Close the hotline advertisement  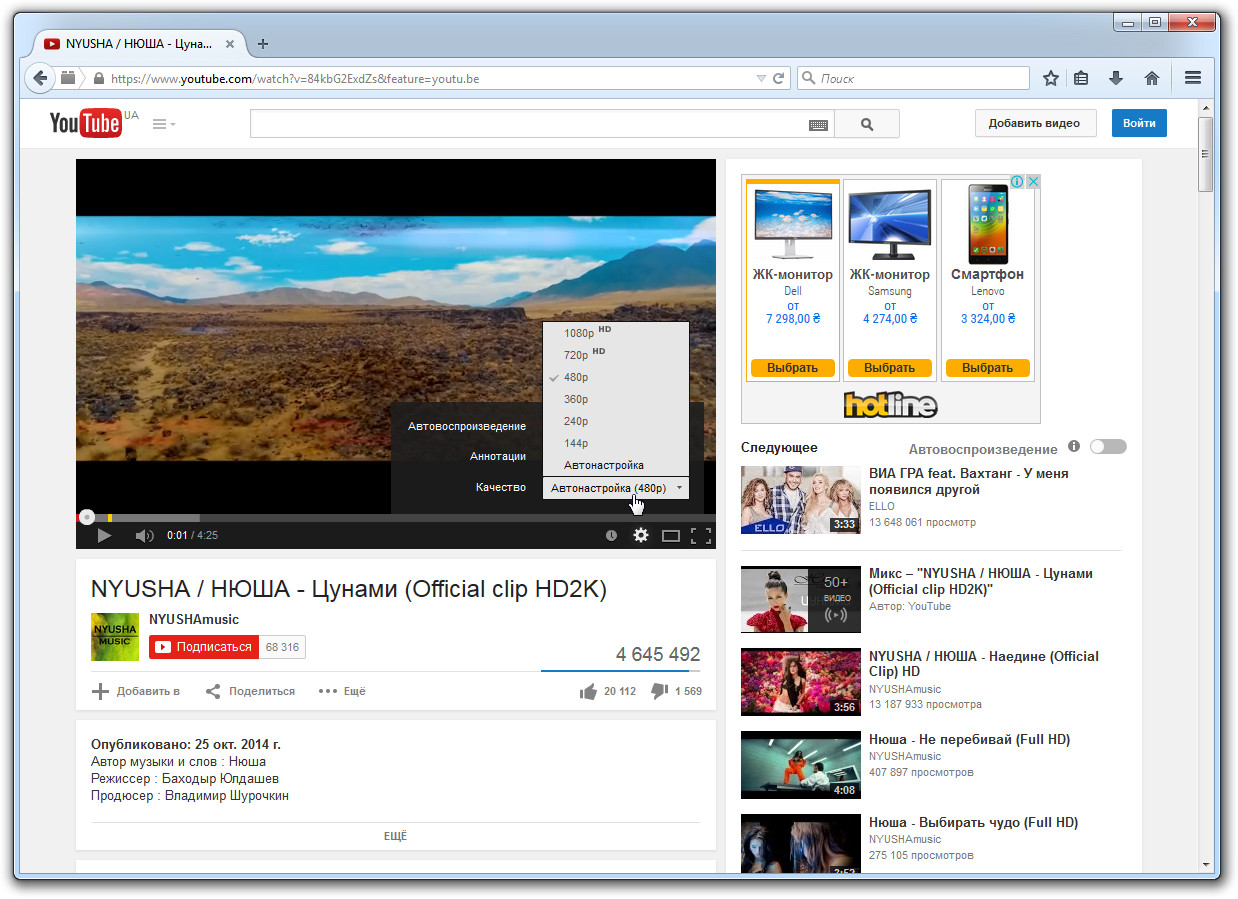1033,182
